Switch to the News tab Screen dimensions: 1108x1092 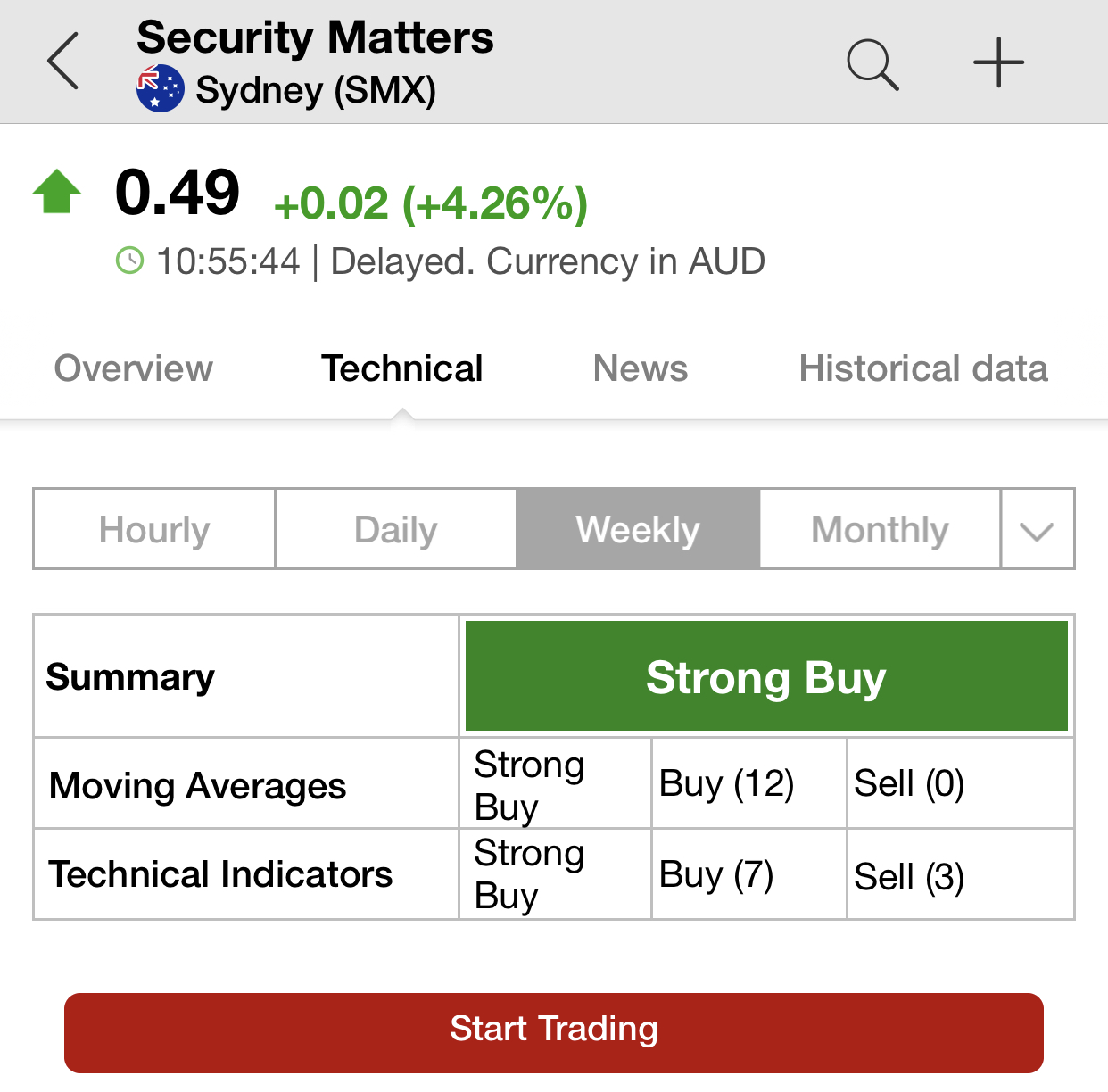[x=641, y=368]
